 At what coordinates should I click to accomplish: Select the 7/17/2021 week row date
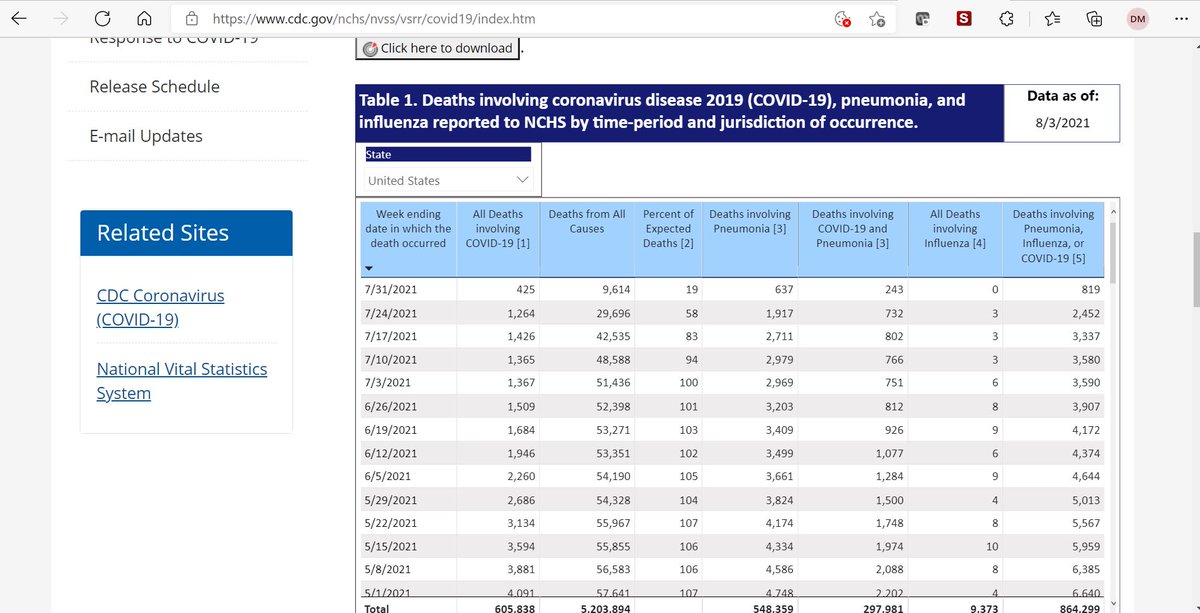pos(390,336)
